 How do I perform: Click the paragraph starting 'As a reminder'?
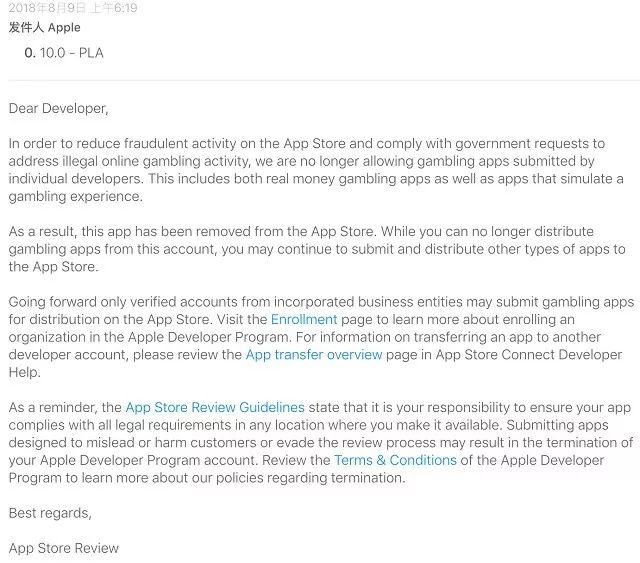tap(321, 443)
